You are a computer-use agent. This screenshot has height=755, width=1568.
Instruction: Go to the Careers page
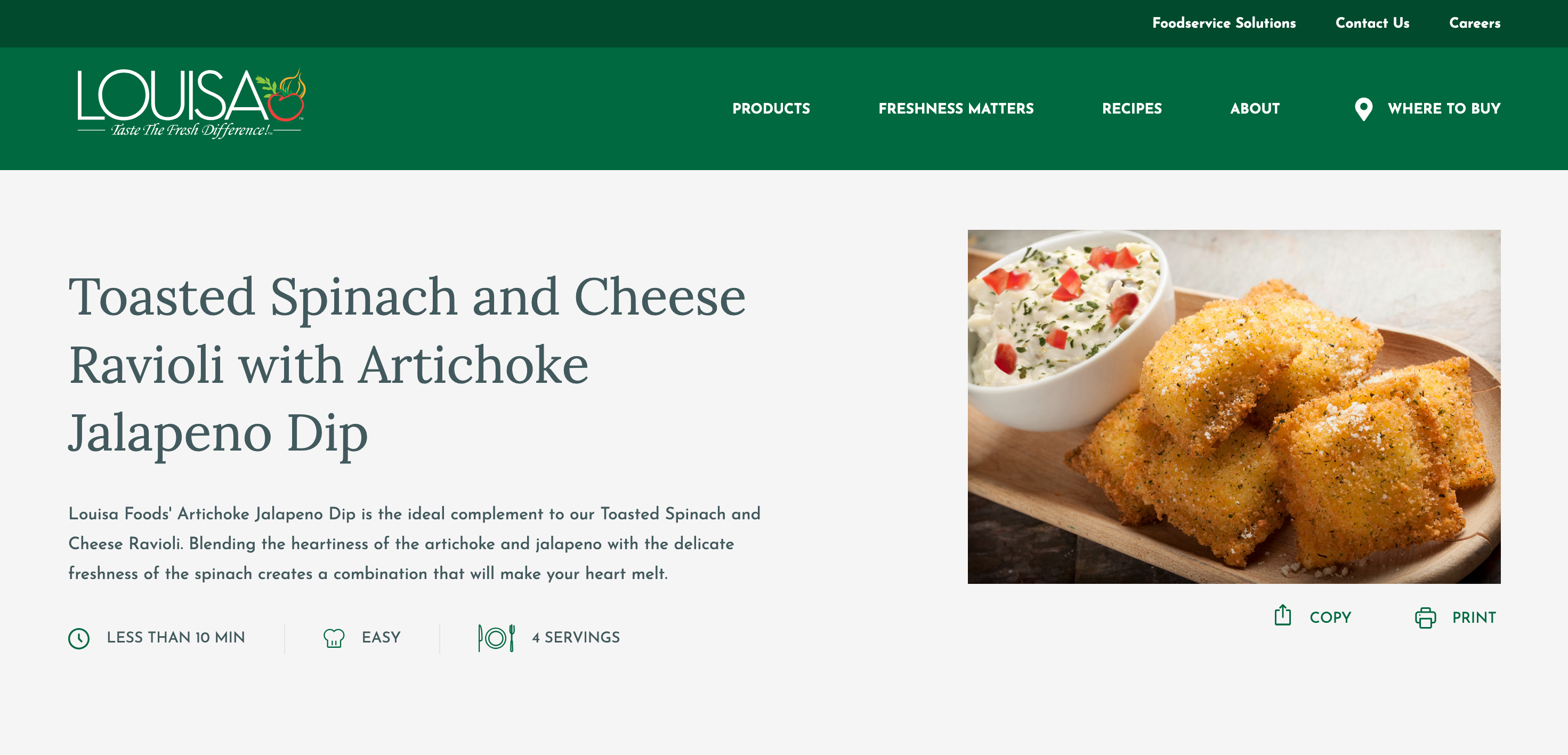pos(1474,23)
